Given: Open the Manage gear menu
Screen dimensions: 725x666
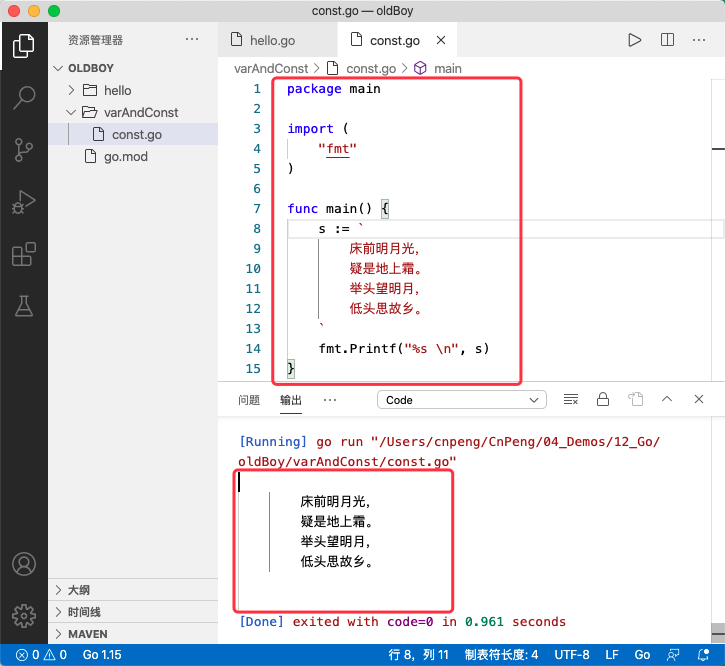Looking at the screenshot, I should 24,614.
